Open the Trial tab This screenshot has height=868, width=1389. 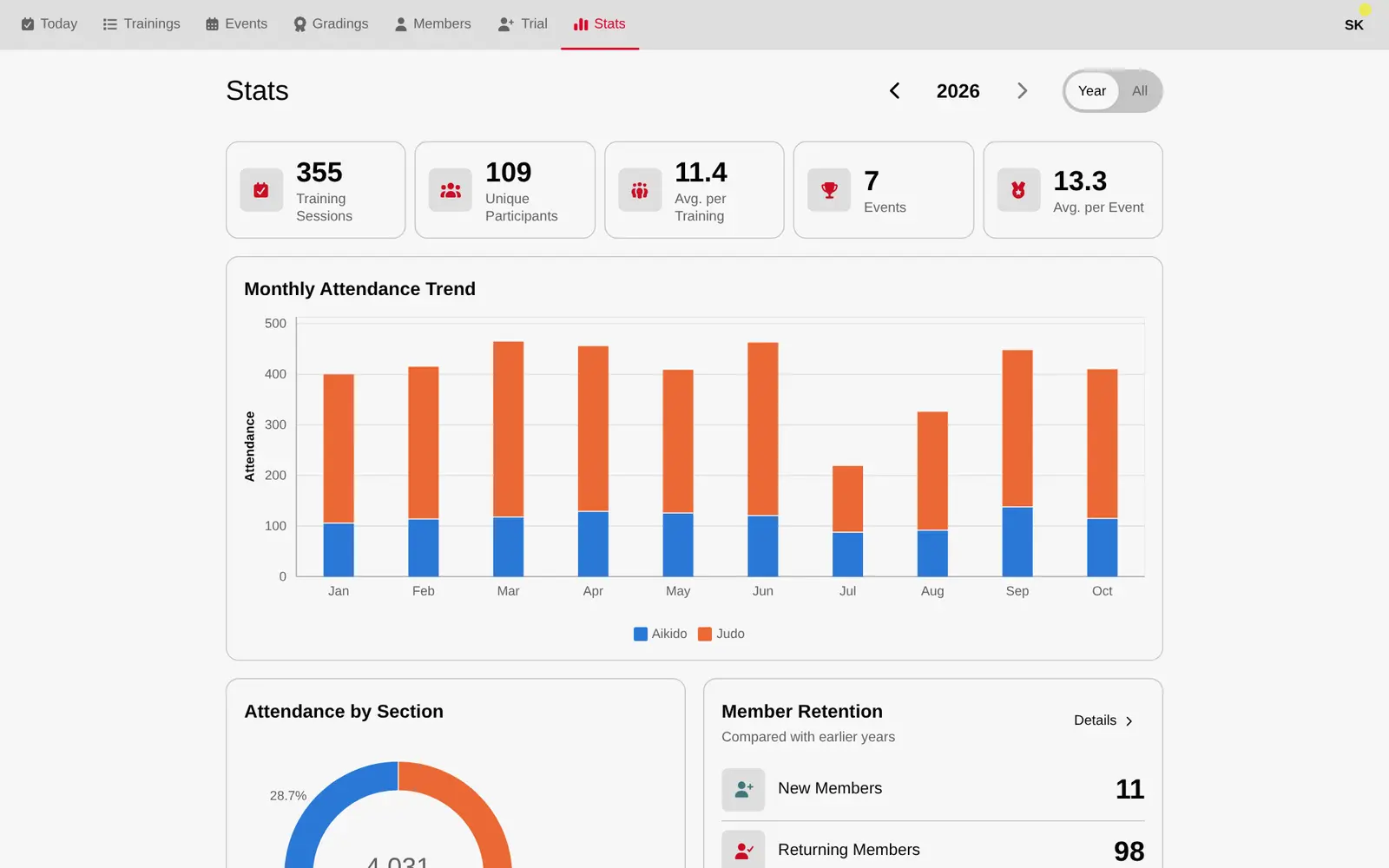click(x=523, y=24)
